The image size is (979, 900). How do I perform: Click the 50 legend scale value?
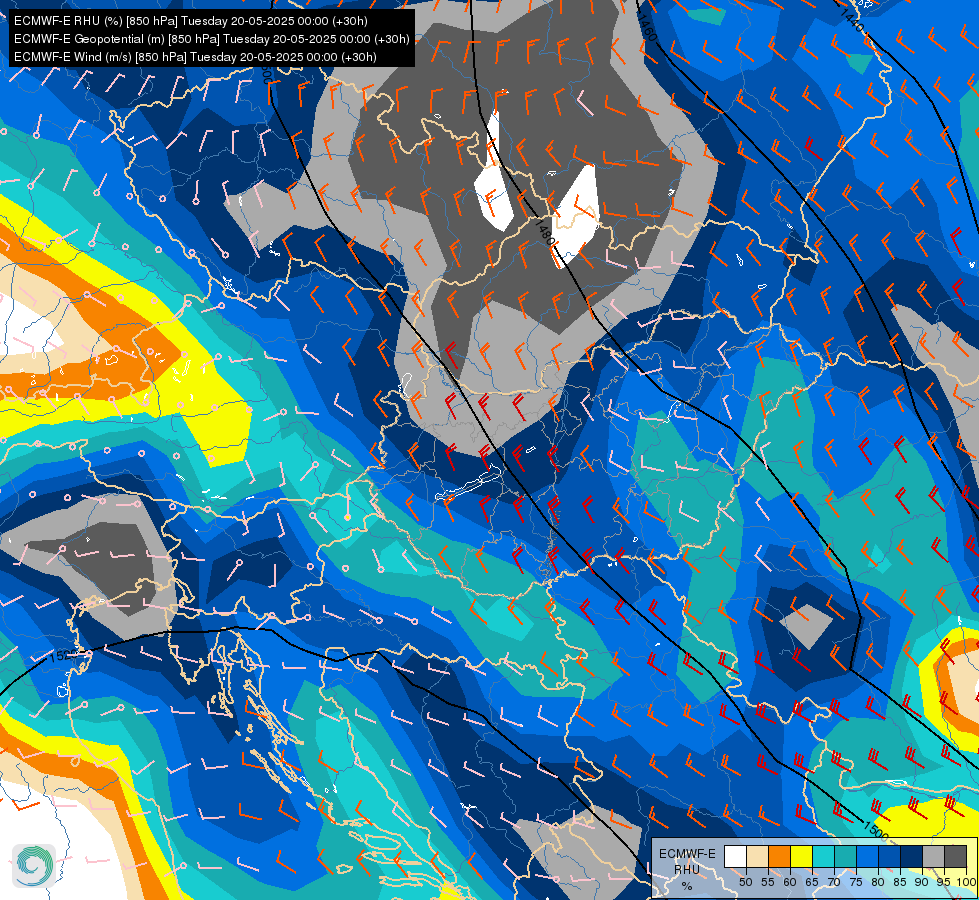coord(745,882)
